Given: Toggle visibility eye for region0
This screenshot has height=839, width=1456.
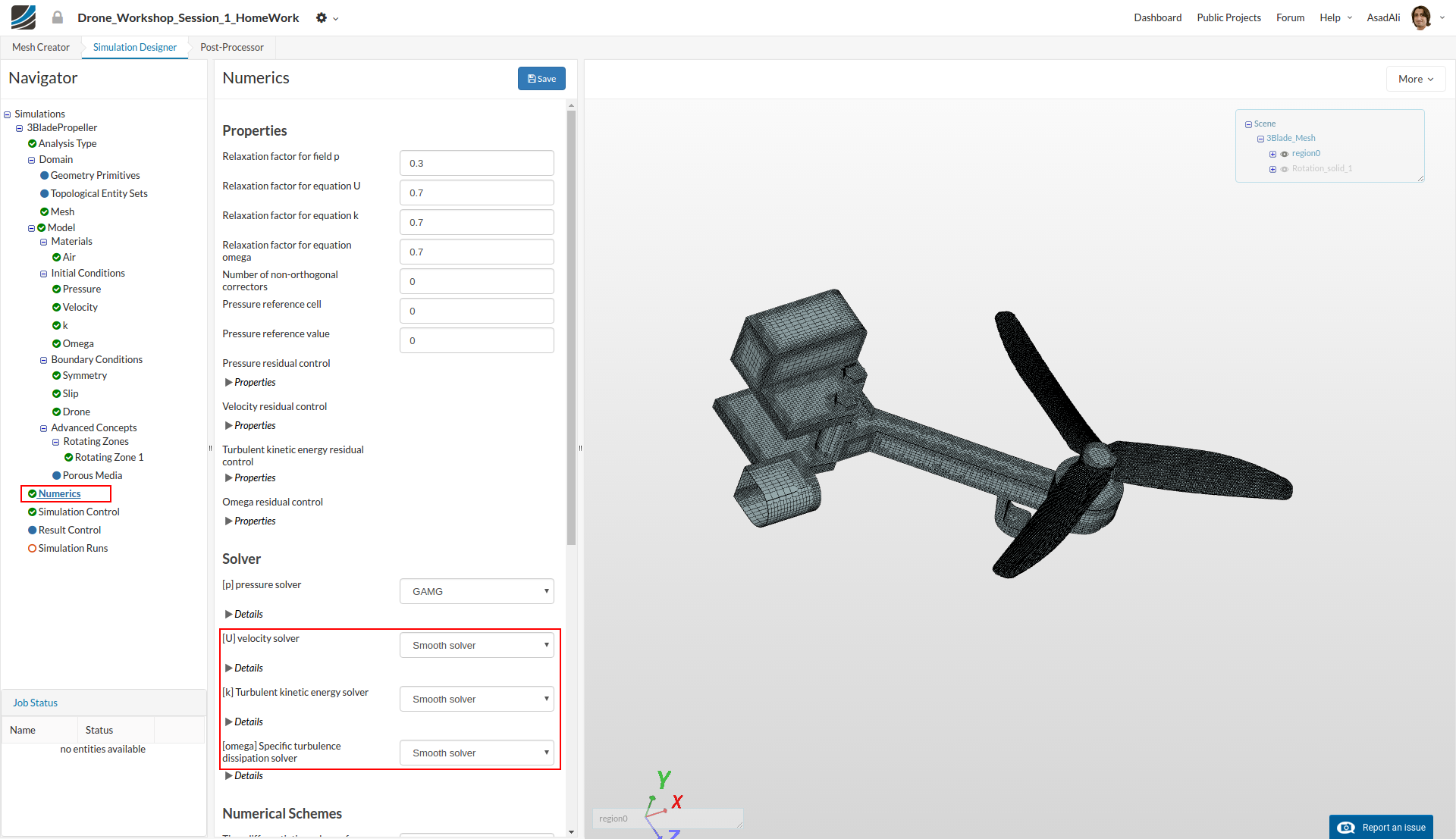Looking at the screenshot, I should (x=1285, y=154).
